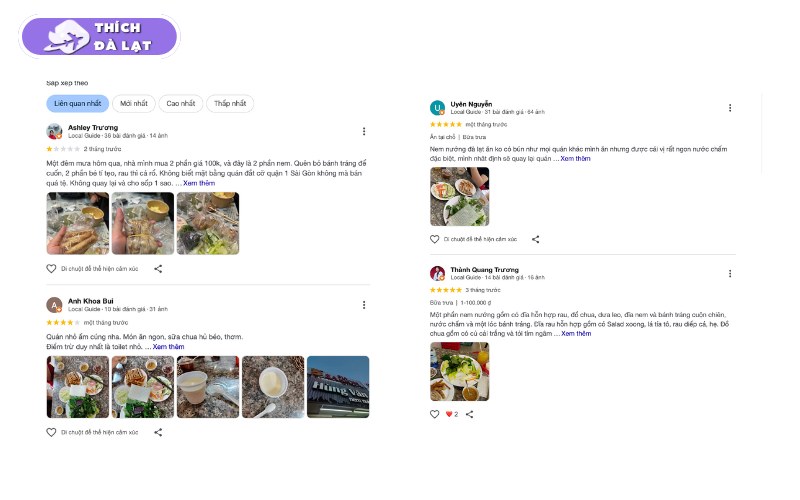Click the Thích Đà Lạt logo
The image size is (800, 500).
pyautogui.click(x=98, y=37)
